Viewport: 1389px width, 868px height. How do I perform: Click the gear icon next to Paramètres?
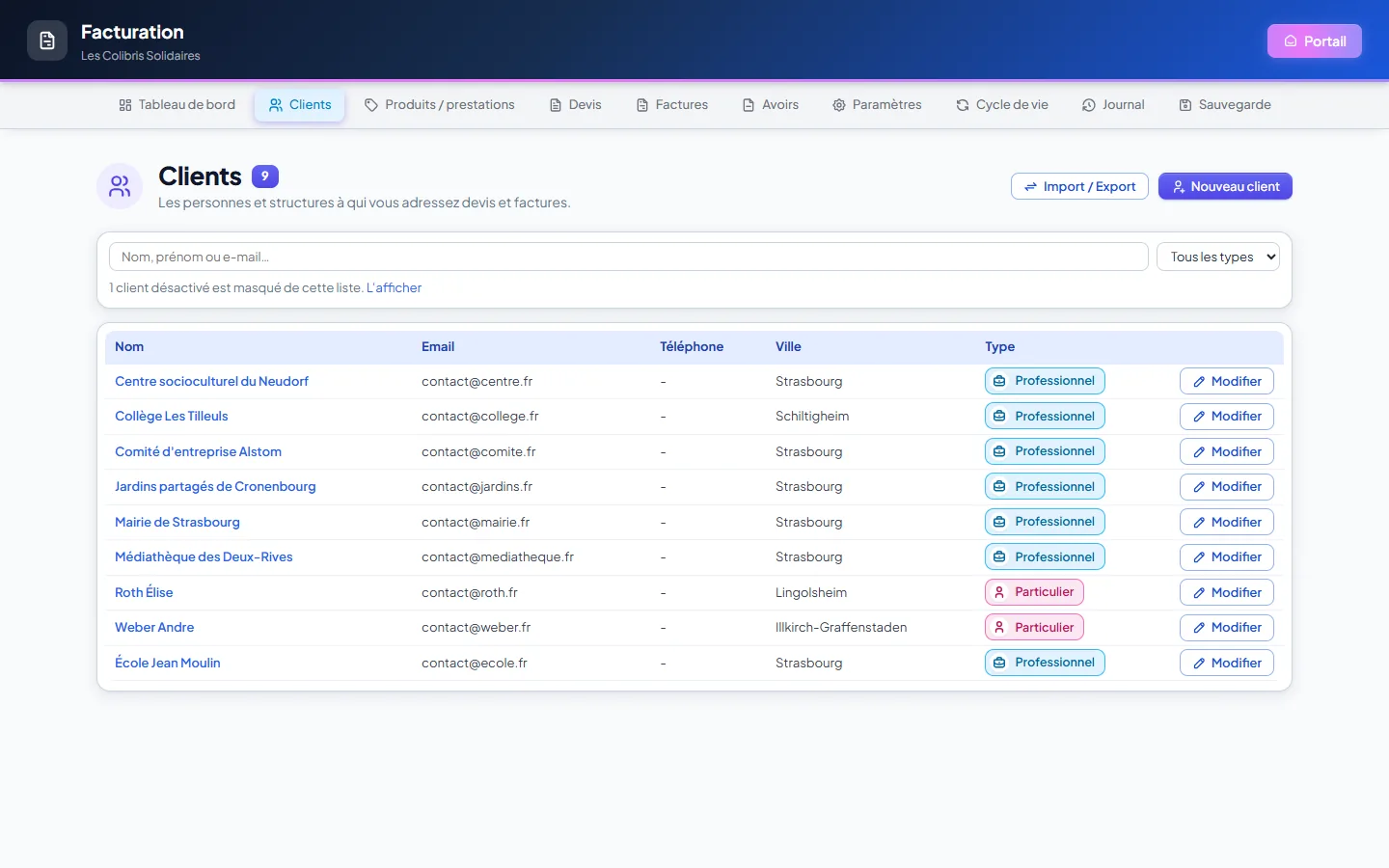click(x=839, y=105)
